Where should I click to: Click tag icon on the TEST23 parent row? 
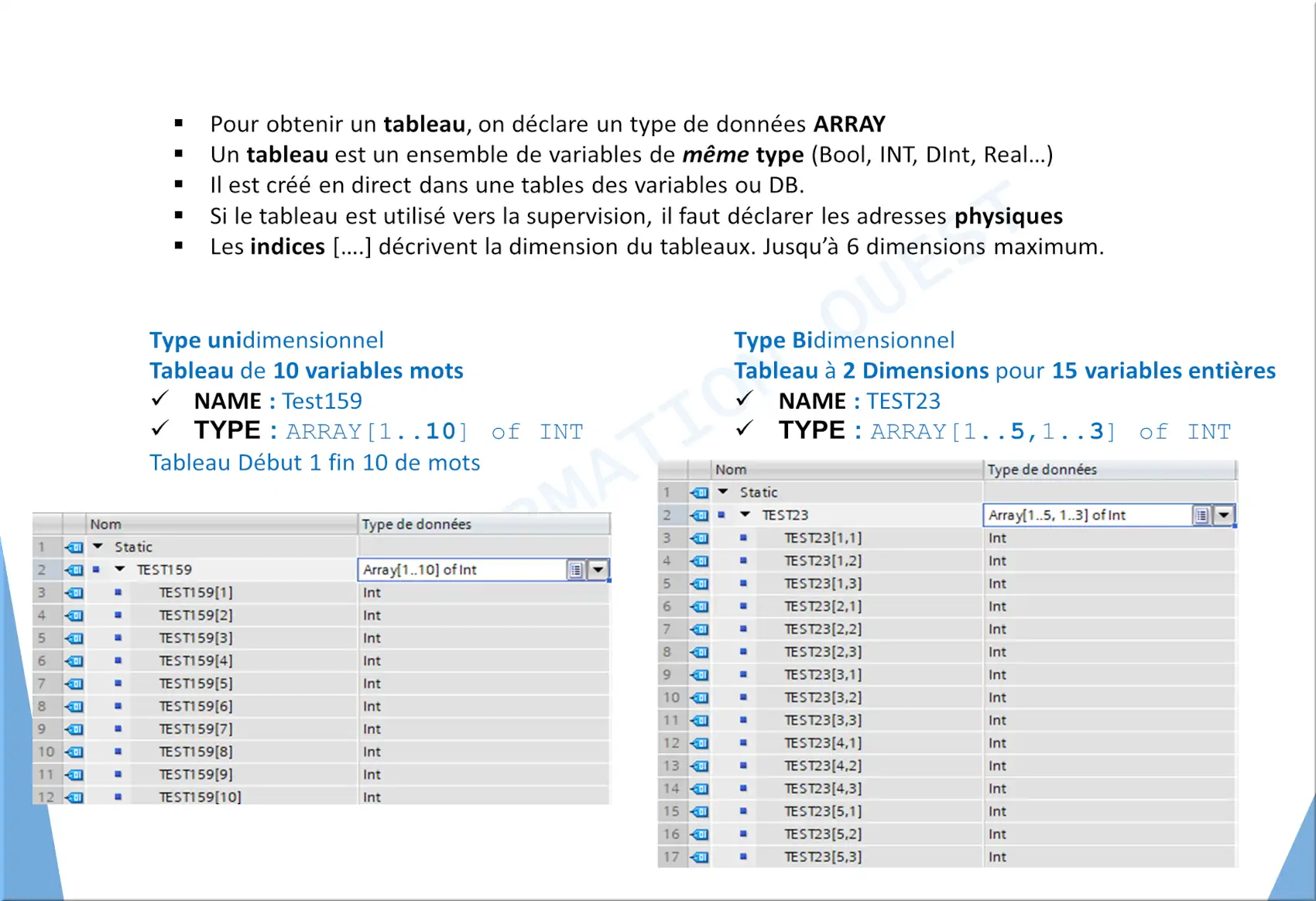(x=700, y=515)
